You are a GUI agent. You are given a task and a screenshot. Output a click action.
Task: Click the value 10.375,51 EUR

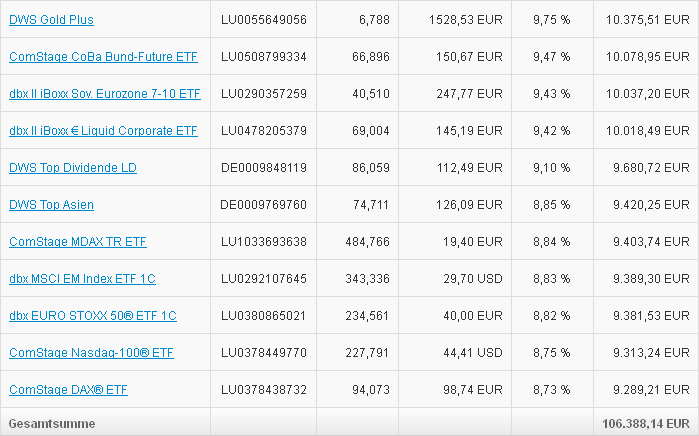[x=648, y=20]
